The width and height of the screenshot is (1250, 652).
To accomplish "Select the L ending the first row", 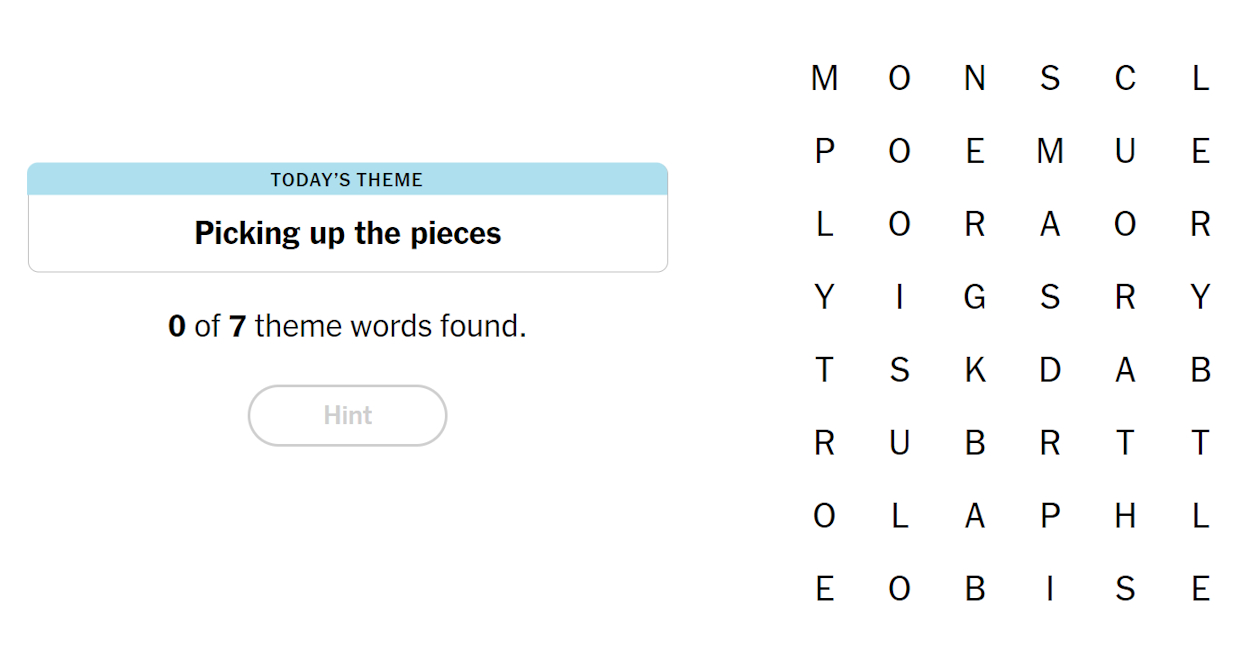I will click(1200, 78).
